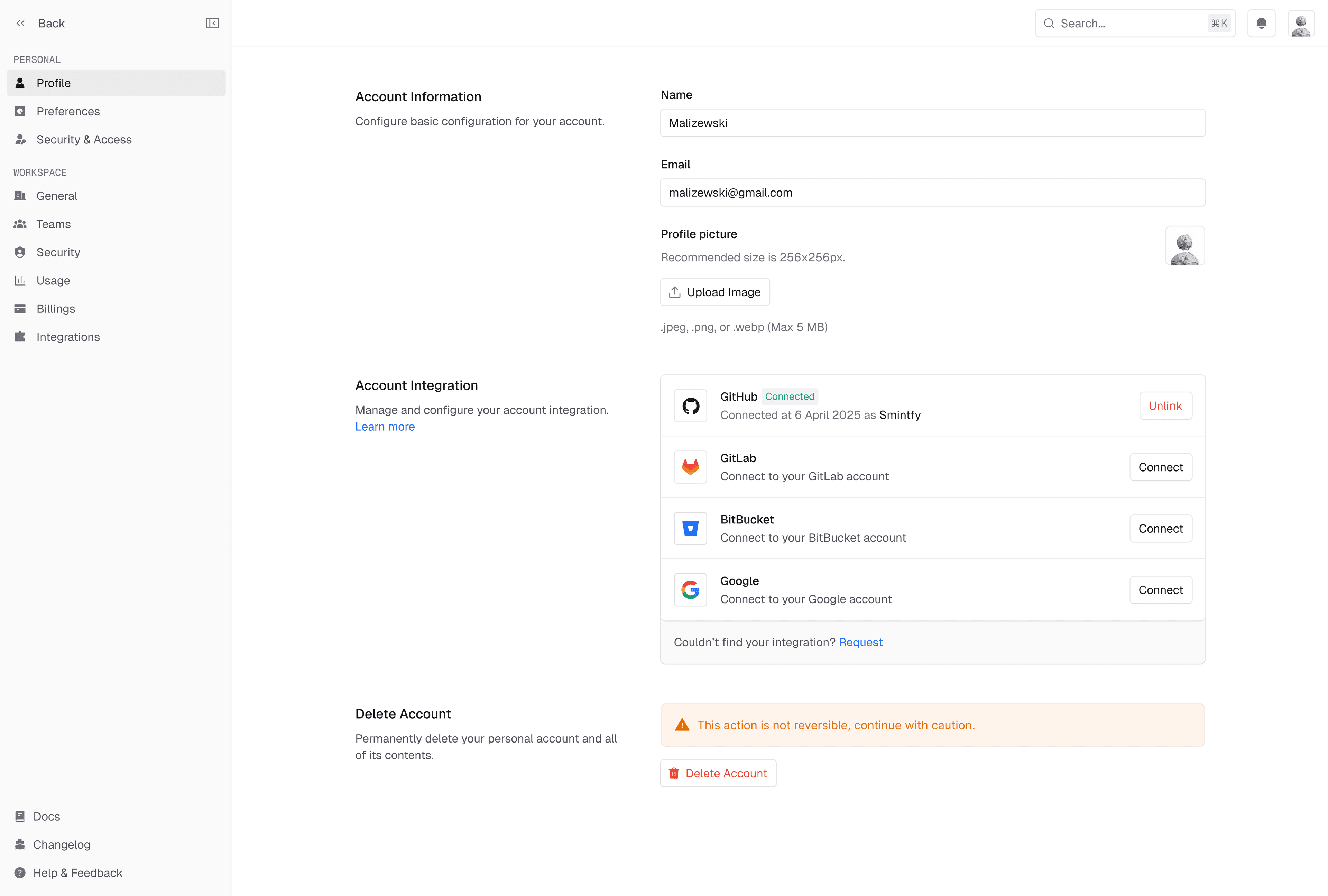Click the Request integration link
Screen dimensions: 1328x896
[860, 643]
